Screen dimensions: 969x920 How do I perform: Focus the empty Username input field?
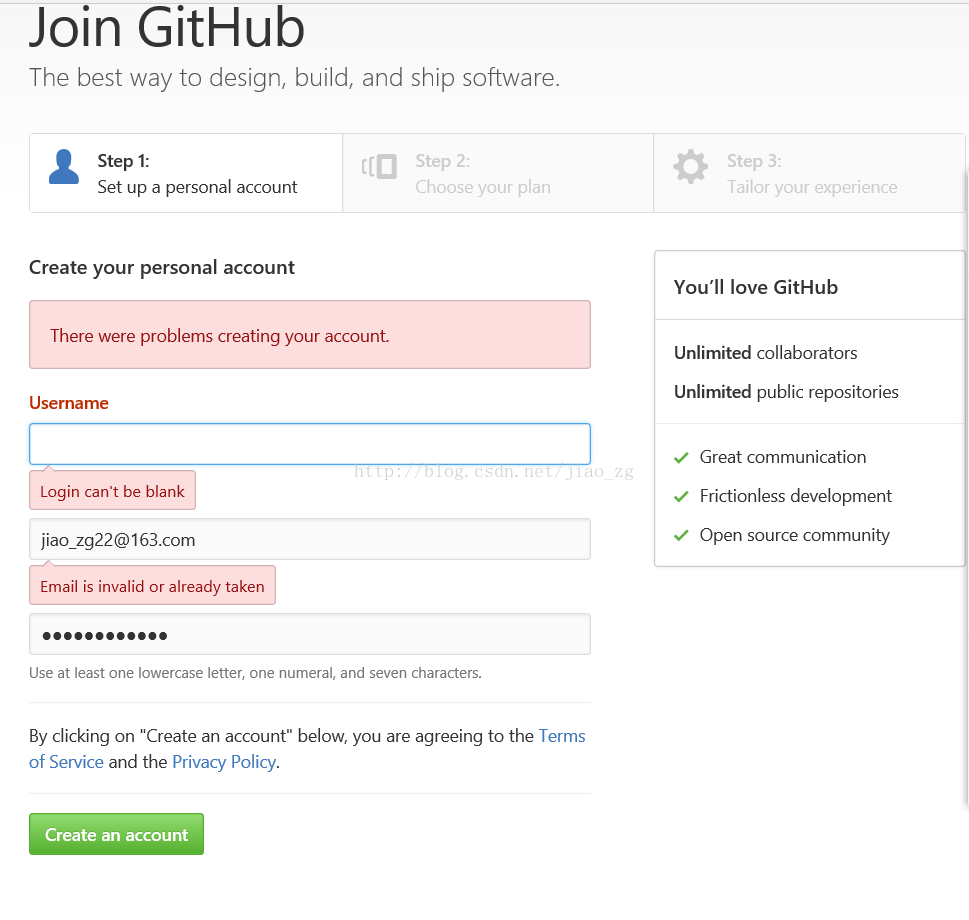pos(310,444)
